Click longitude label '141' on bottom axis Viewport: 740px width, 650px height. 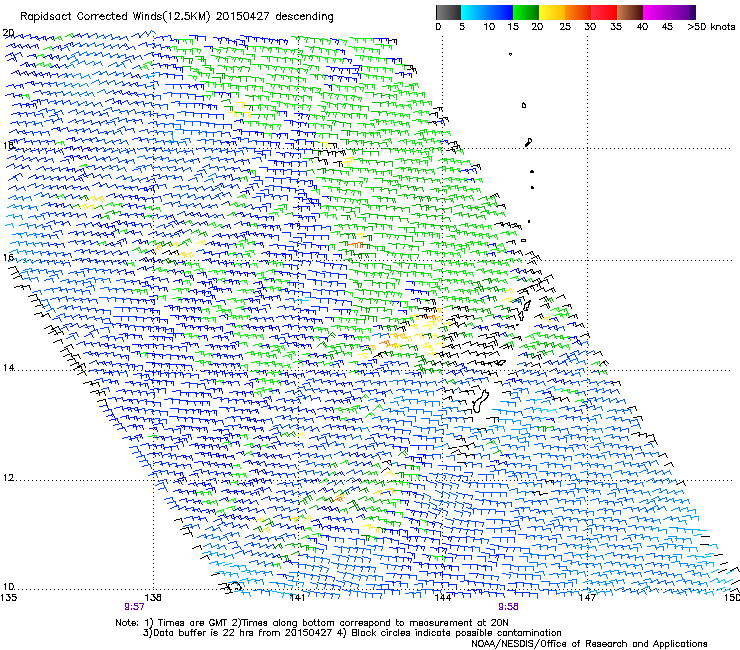(297, 598)
